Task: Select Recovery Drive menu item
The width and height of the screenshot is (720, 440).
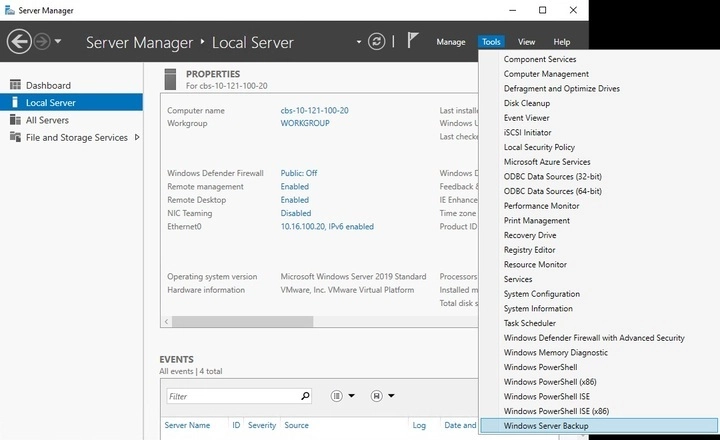Action: click(530, 236)
